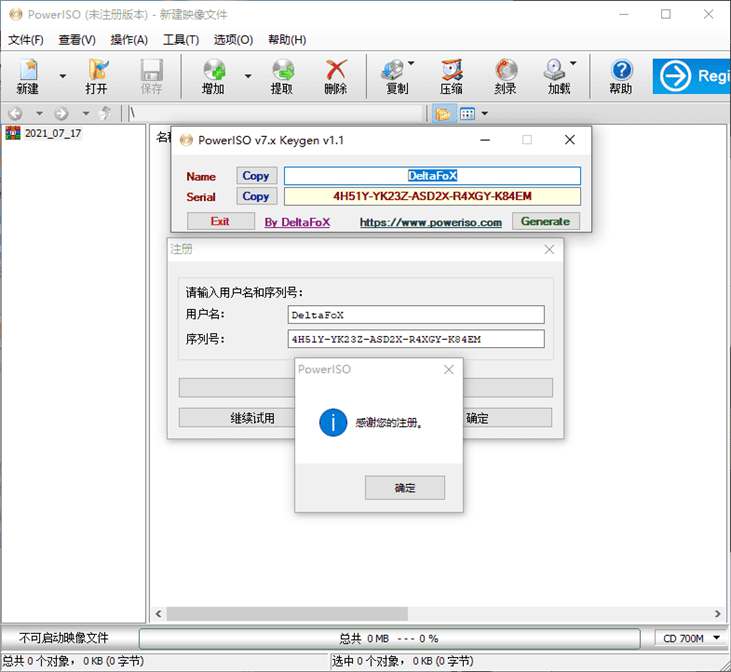
Task: Click the 刻录 (Burn) disc icon
Action: coord(505,76)
